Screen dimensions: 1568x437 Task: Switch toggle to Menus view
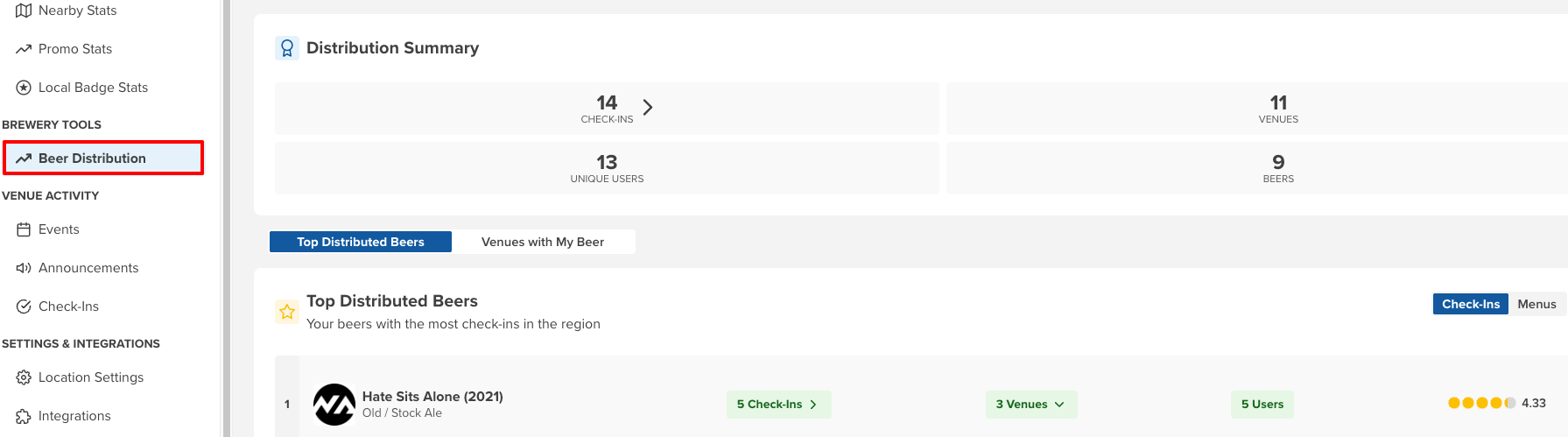point(1536,304)
